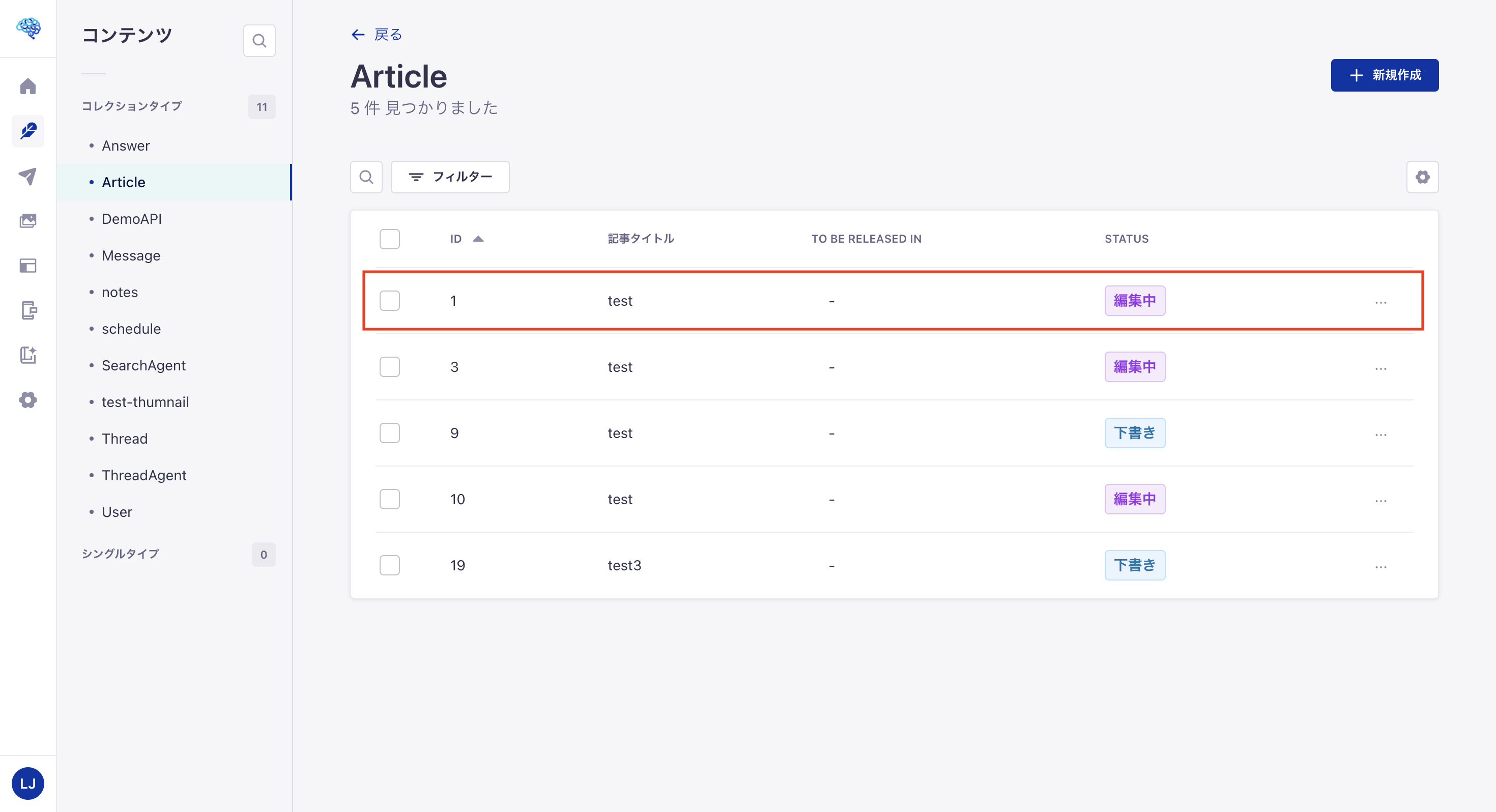Open the paper plane icon in sidebar
The image size is (1496, 812).
click(28, 176)
